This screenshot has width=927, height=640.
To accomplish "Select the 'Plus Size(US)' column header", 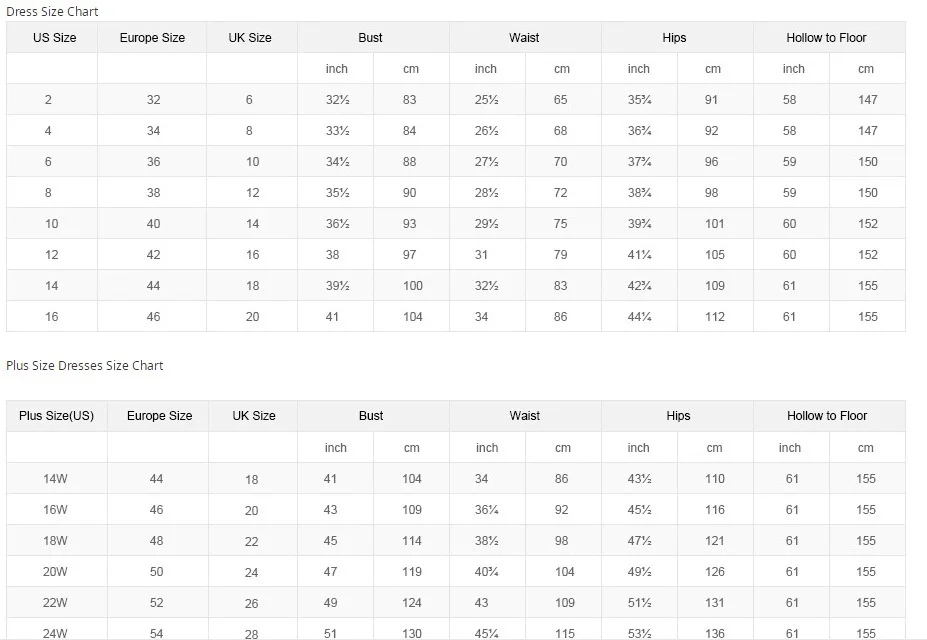I will (56, 416).
